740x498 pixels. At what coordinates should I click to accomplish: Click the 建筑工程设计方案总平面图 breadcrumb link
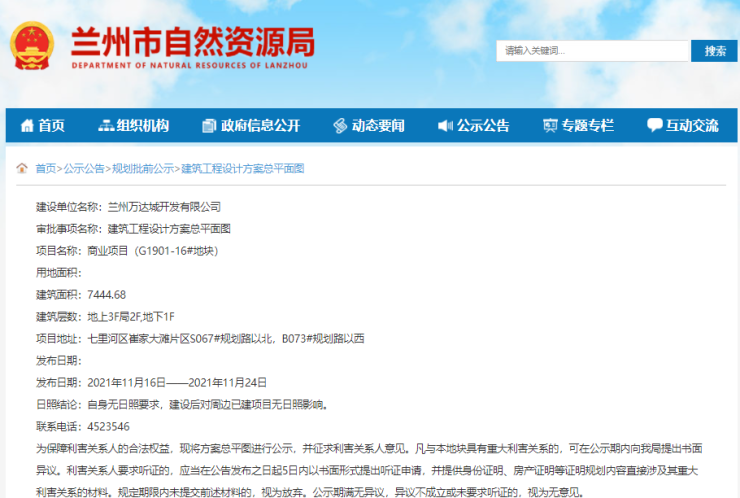[x=243, y=169]
